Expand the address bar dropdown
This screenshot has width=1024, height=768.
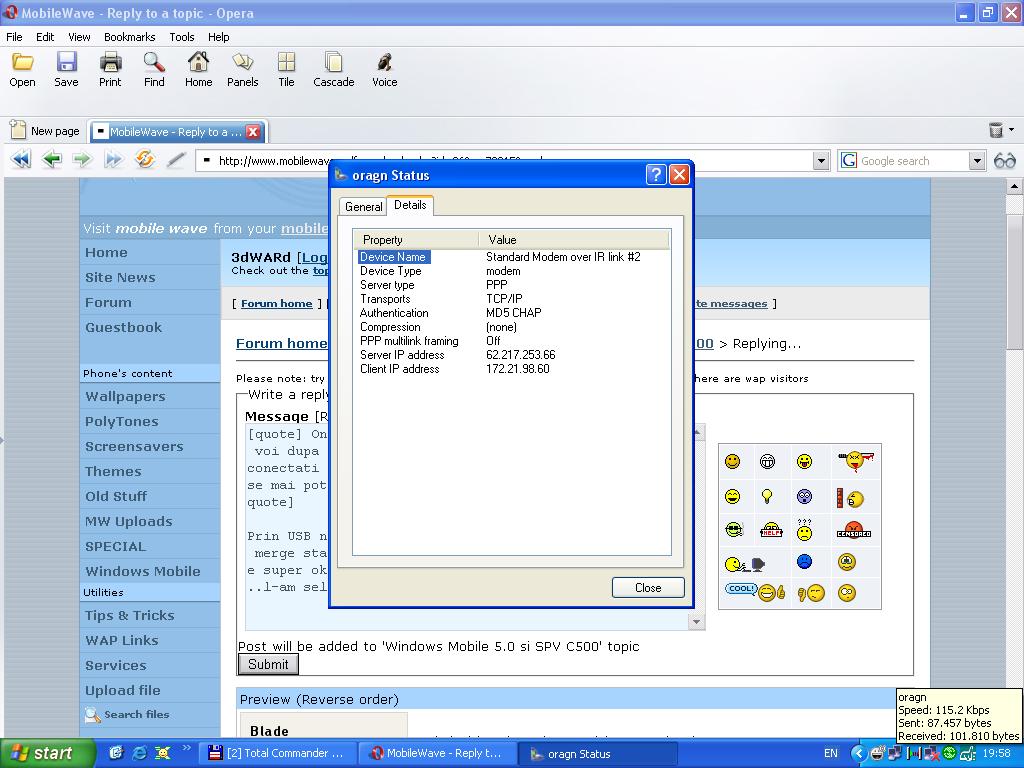click(x=821, y=161)
